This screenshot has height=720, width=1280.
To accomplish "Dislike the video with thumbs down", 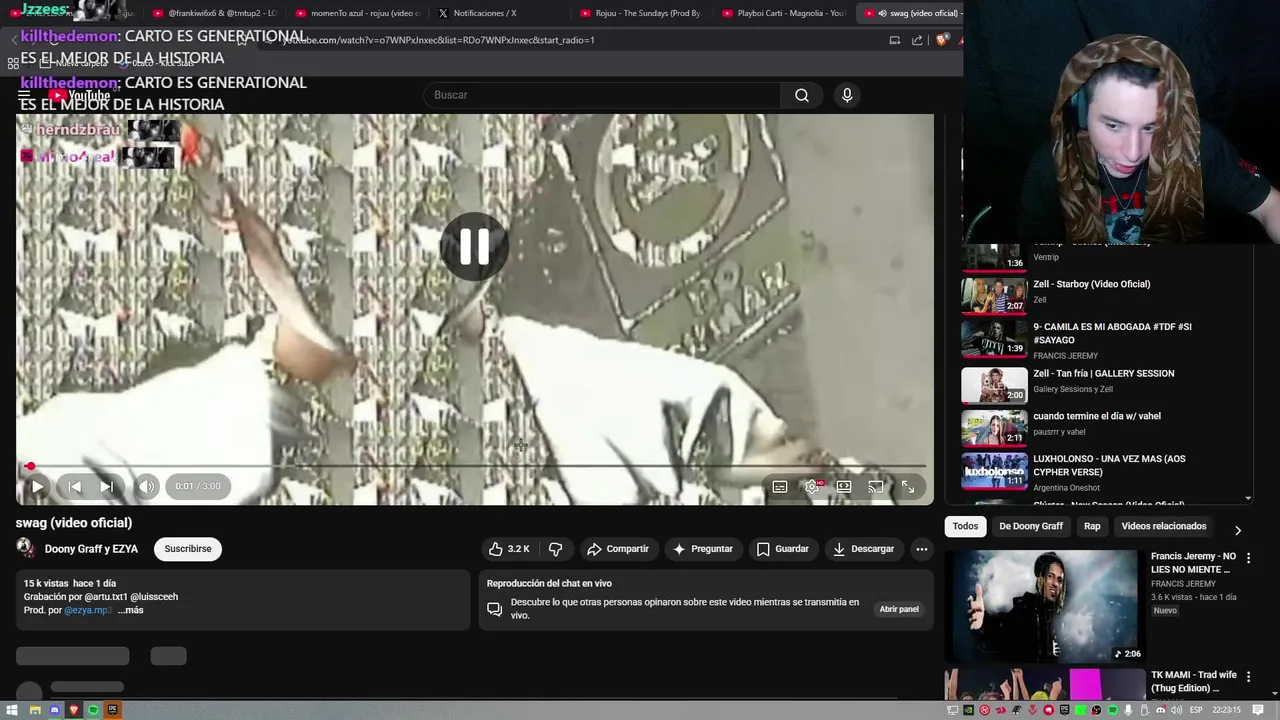I will [555, 549].
